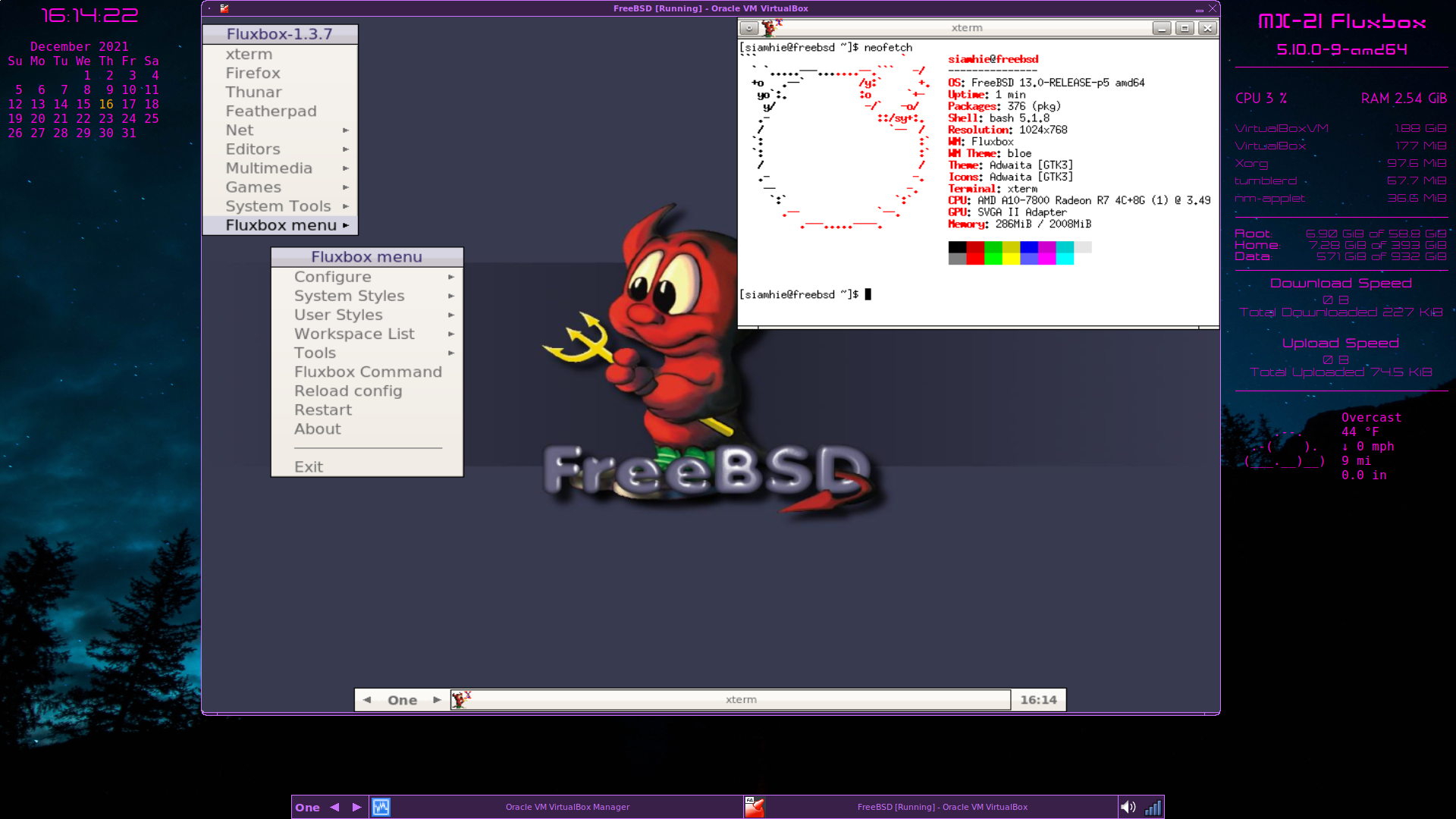Click previous workspace arrow in guest toolbar

pyautogui.click(x=367, y=700)
